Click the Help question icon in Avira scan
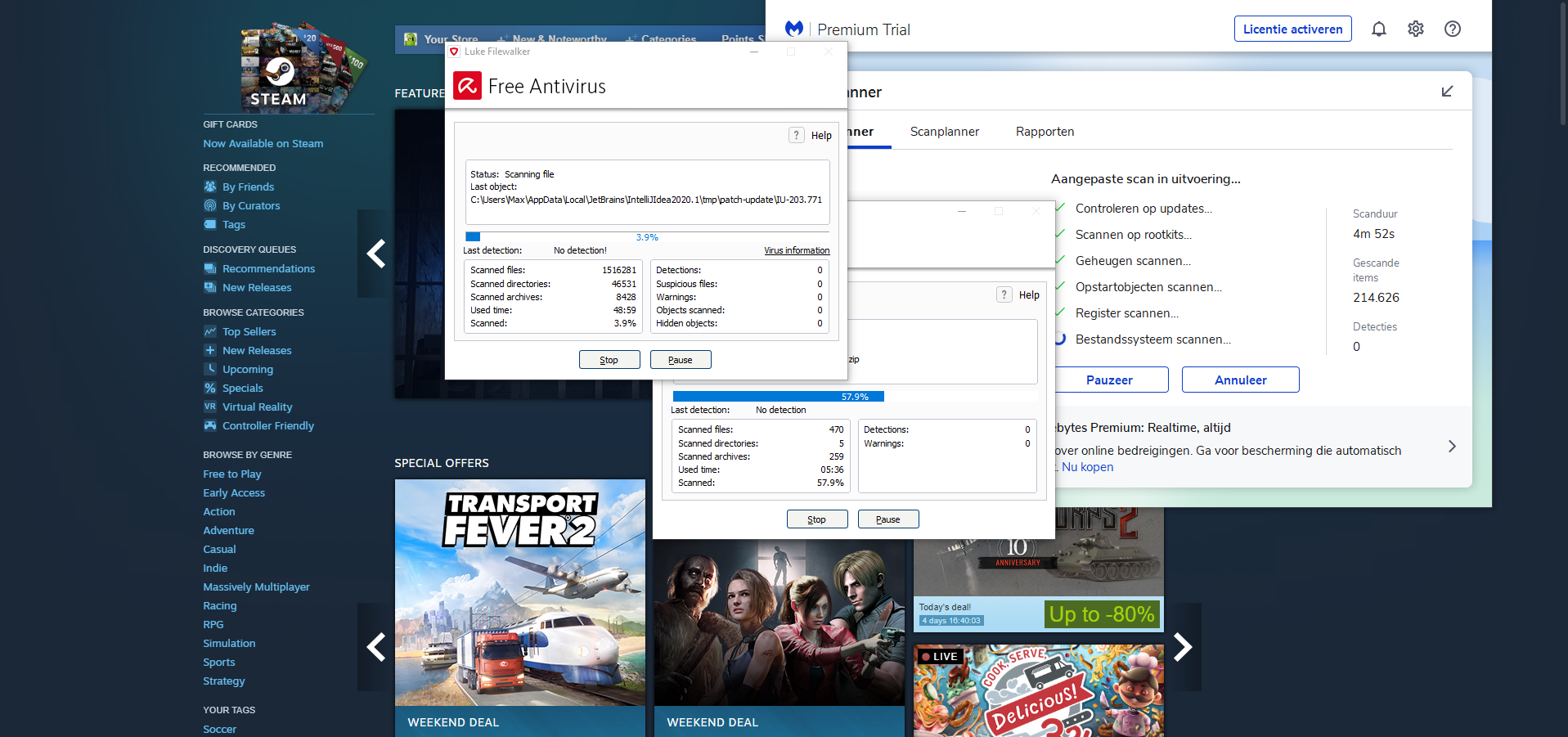The height and width of the screenshot is (737, 1568). [796, 136]
